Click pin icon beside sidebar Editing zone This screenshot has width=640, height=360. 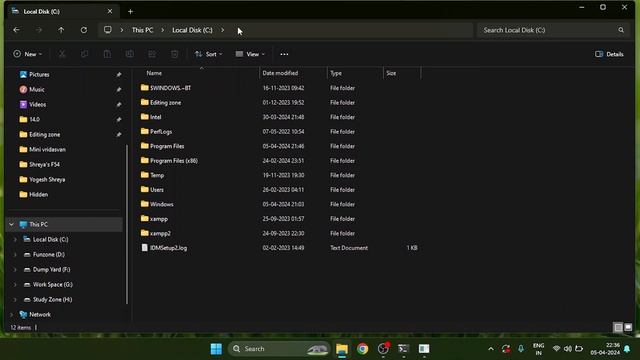coord(119,135)
